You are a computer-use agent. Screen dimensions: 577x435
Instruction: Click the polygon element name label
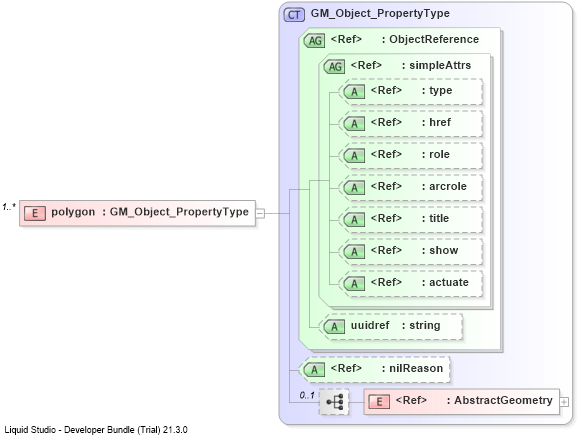(73, 212)
